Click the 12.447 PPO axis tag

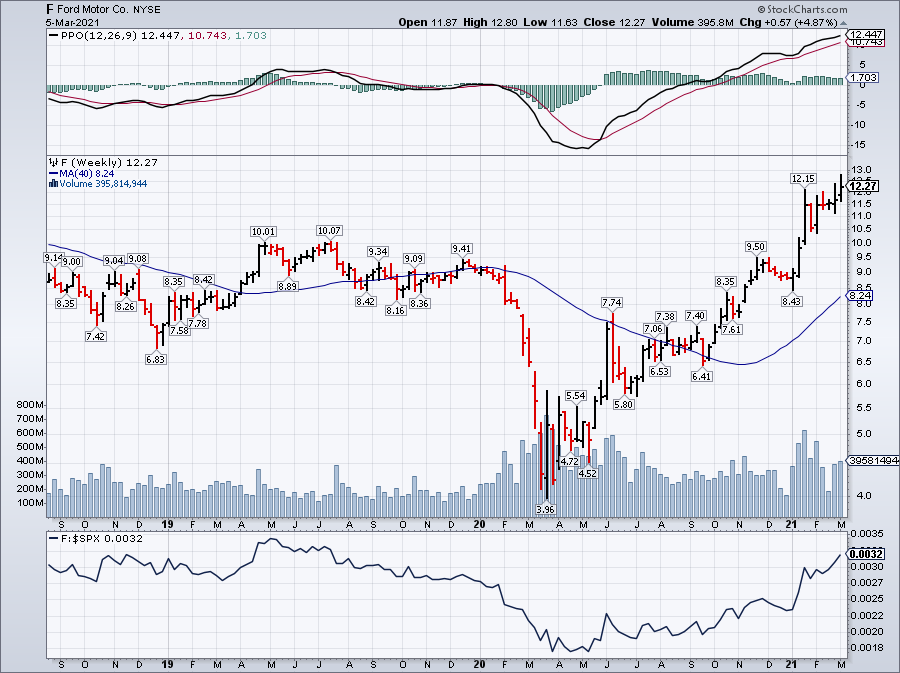point(866,34)
